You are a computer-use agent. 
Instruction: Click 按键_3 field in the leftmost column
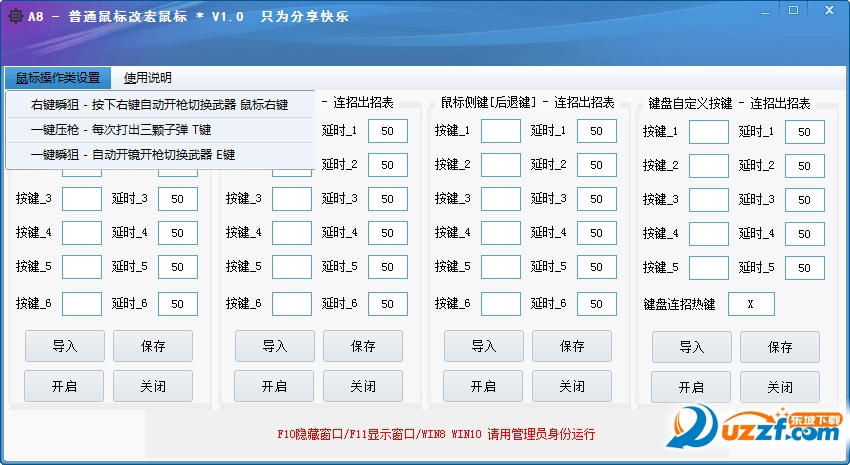[x=82, y=199]
